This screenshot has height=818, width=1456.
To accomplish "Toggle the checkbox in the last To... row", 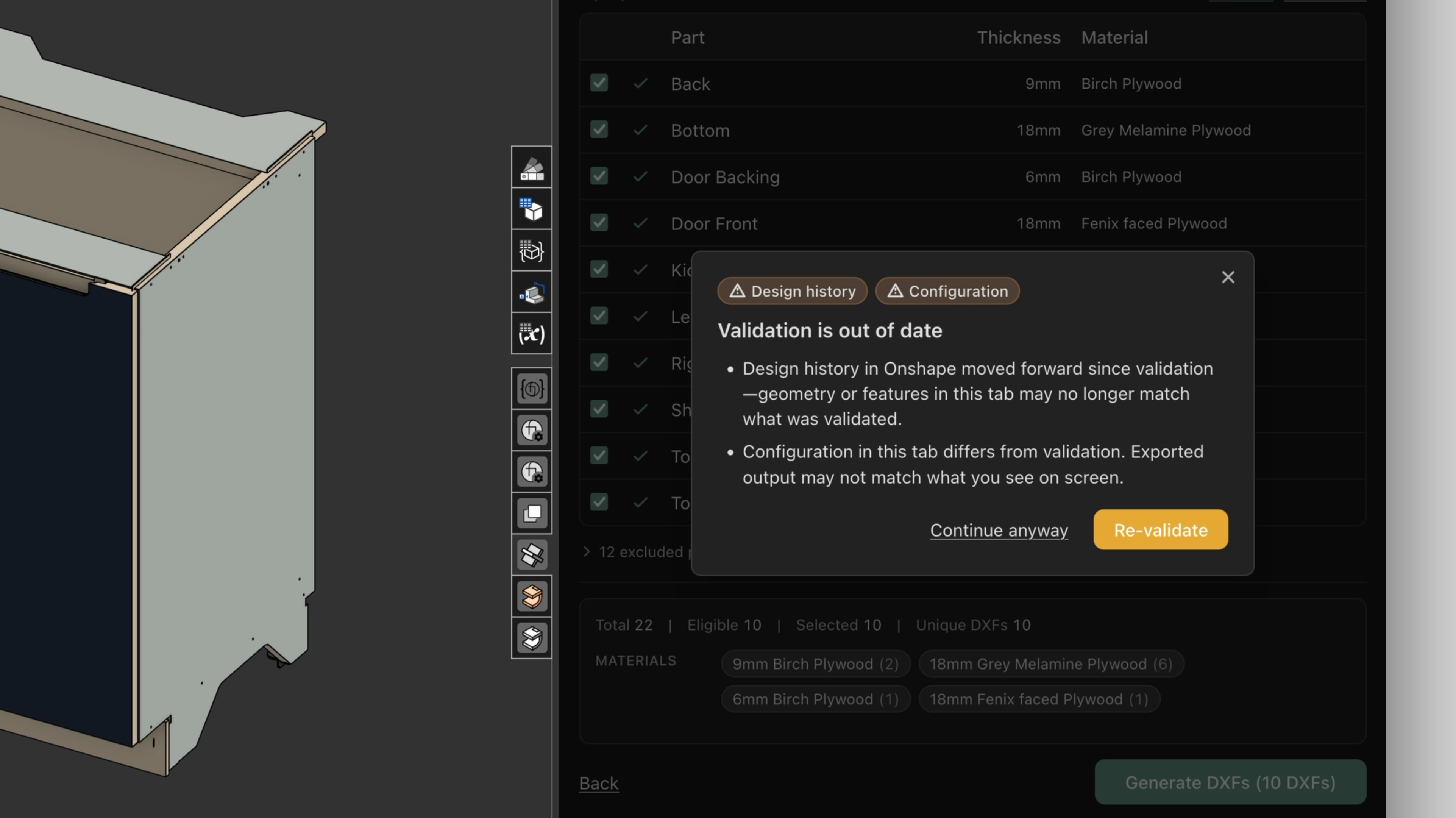I will (599, 501).
